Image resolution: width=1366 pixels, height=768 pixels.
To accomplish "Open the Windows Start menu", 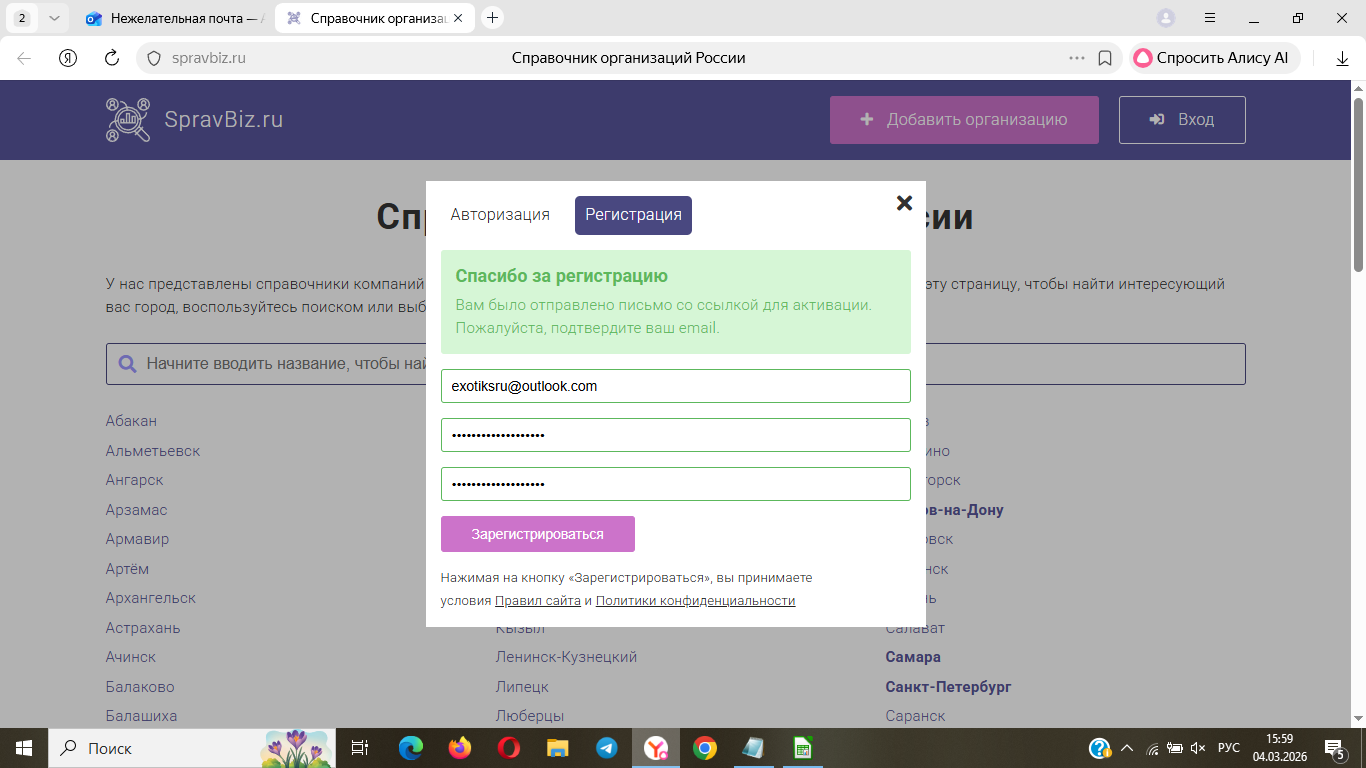I will coord(22,748).
